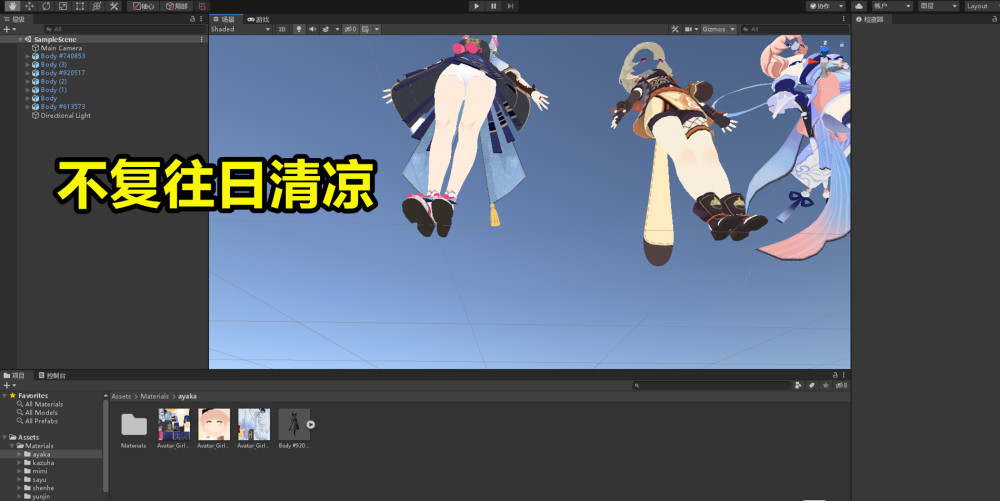Select the Move tool
The width and height of the screenshot is (1000, 501).
pos(29,6)
